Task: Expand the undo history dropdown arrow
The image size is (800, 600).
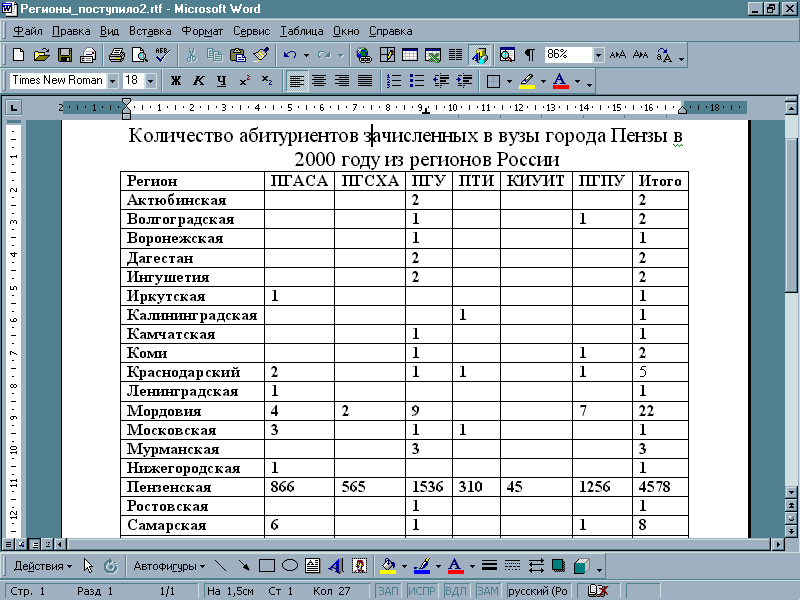Action: pyautogui.click(x=306, y=55)
